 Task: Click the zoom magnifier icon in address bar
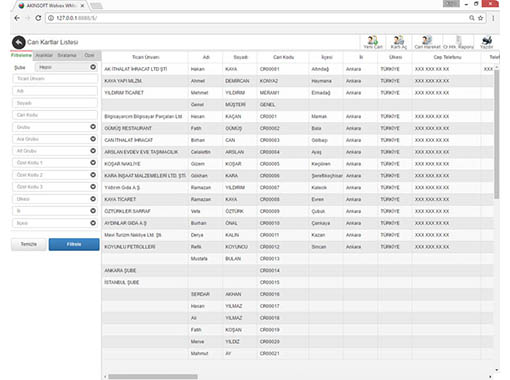pos(472,18)
